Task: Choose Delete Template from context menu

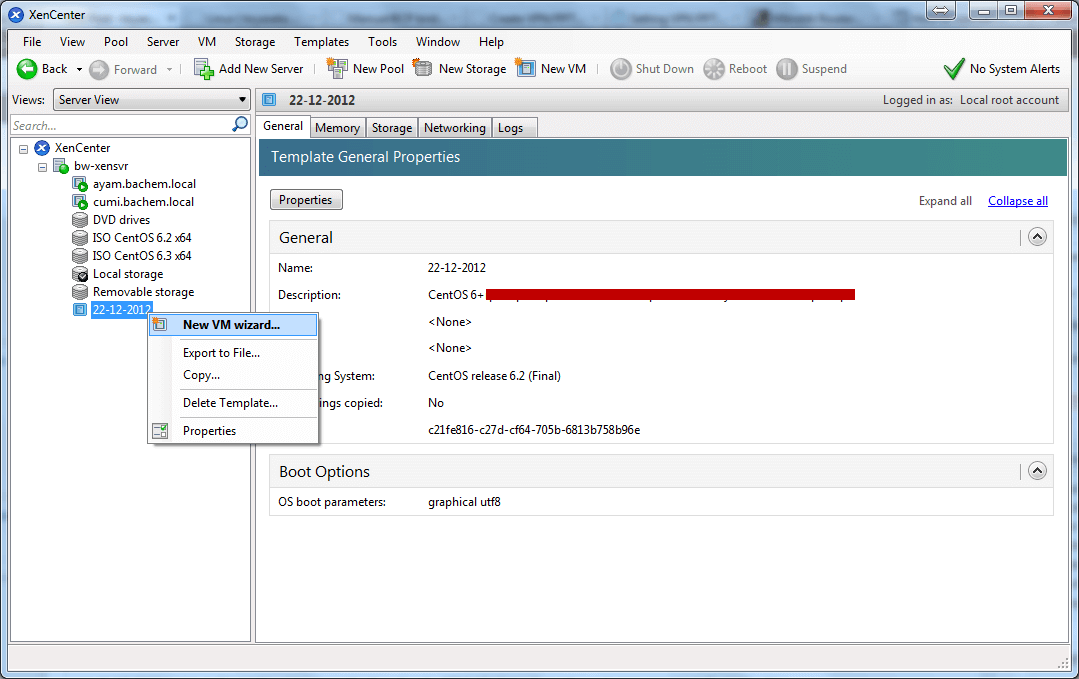Action: coord(233,403)
